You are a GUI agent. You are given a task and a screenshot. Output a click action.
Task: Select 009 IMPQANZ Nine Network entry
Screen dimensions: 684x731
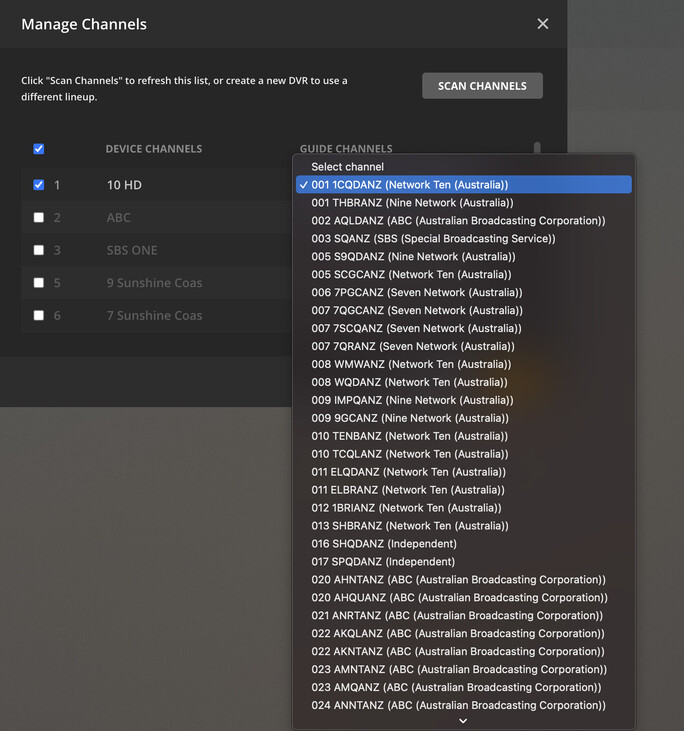pyautogui.click(x=412, y=400)
